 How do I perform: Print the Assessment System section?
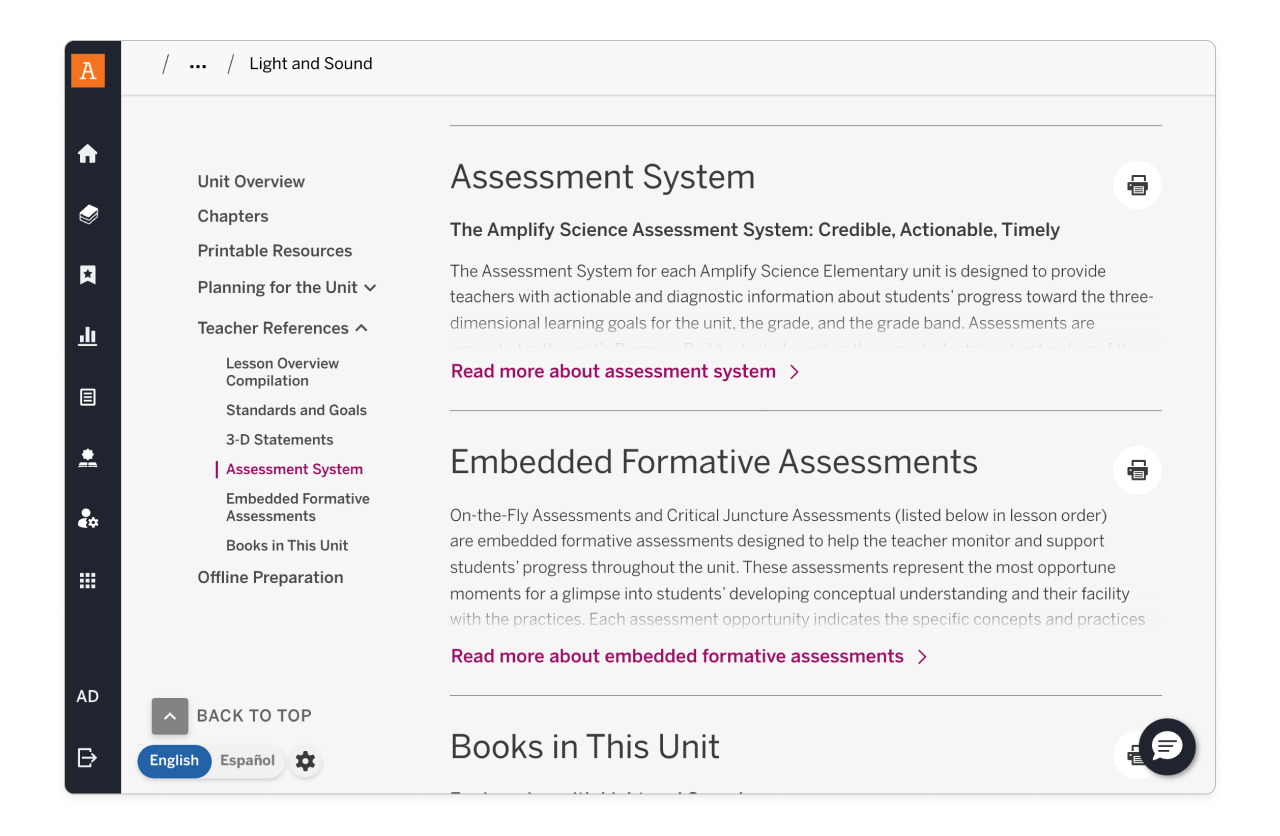[x=1137, y=185]
